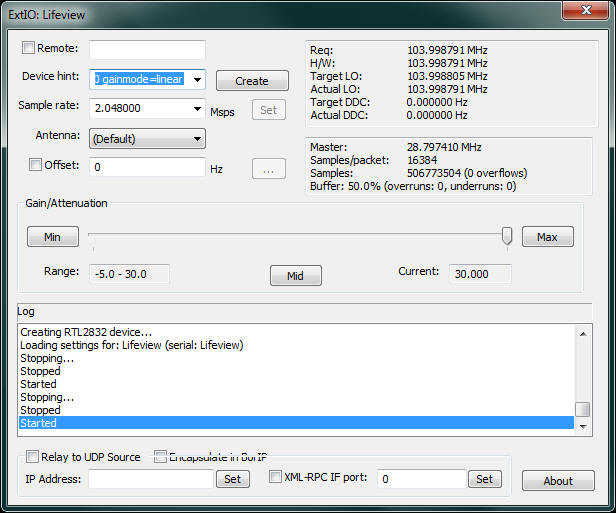Click Set button next to IP Address
The width and height of the screenshot is (616, 513).
[233, 479]
